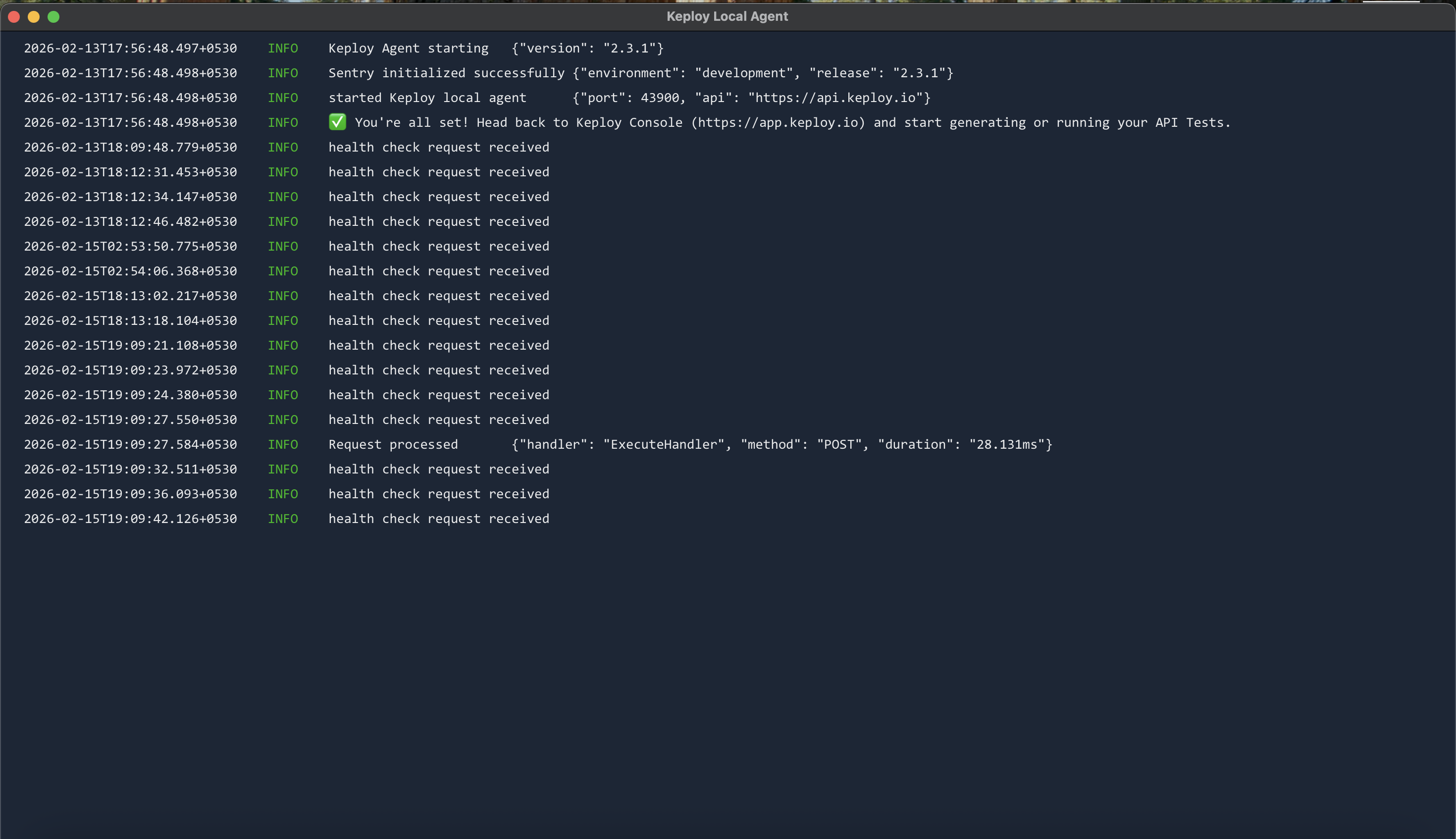The width and height of the screenshot is (1456, 839).
Task: Click the 'Request processed' log message
Action: point(393,445)
